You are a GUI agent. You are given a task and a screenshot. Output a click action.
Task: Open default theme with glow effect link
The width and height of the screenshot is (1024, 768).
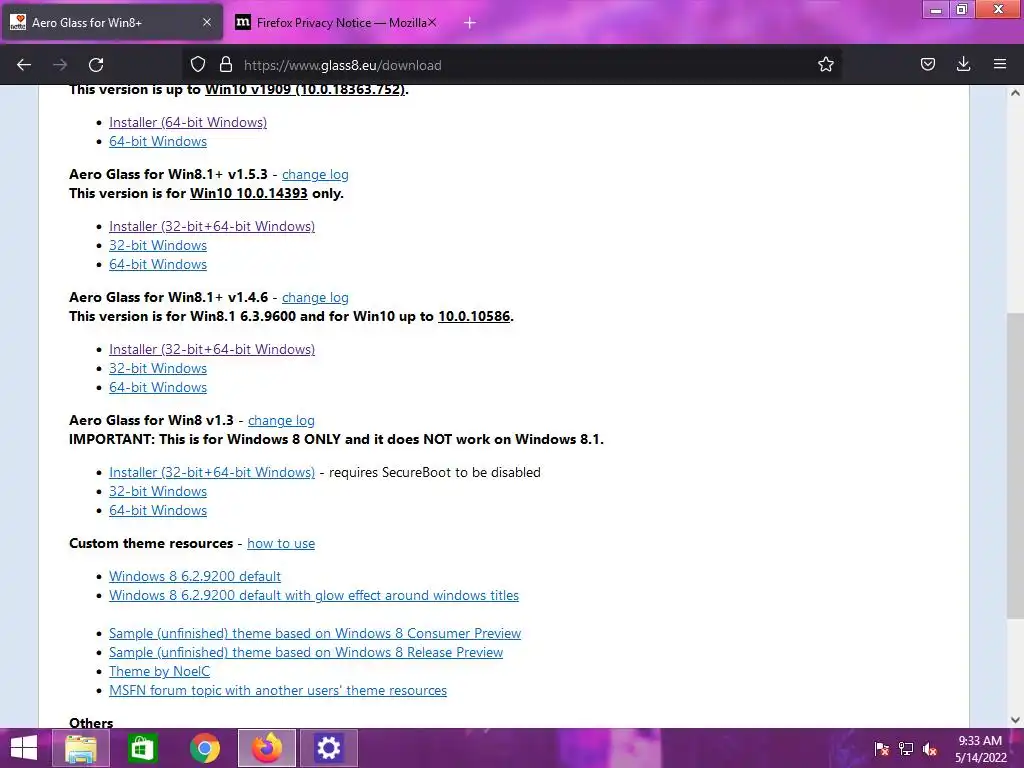(x=313, y=594)
